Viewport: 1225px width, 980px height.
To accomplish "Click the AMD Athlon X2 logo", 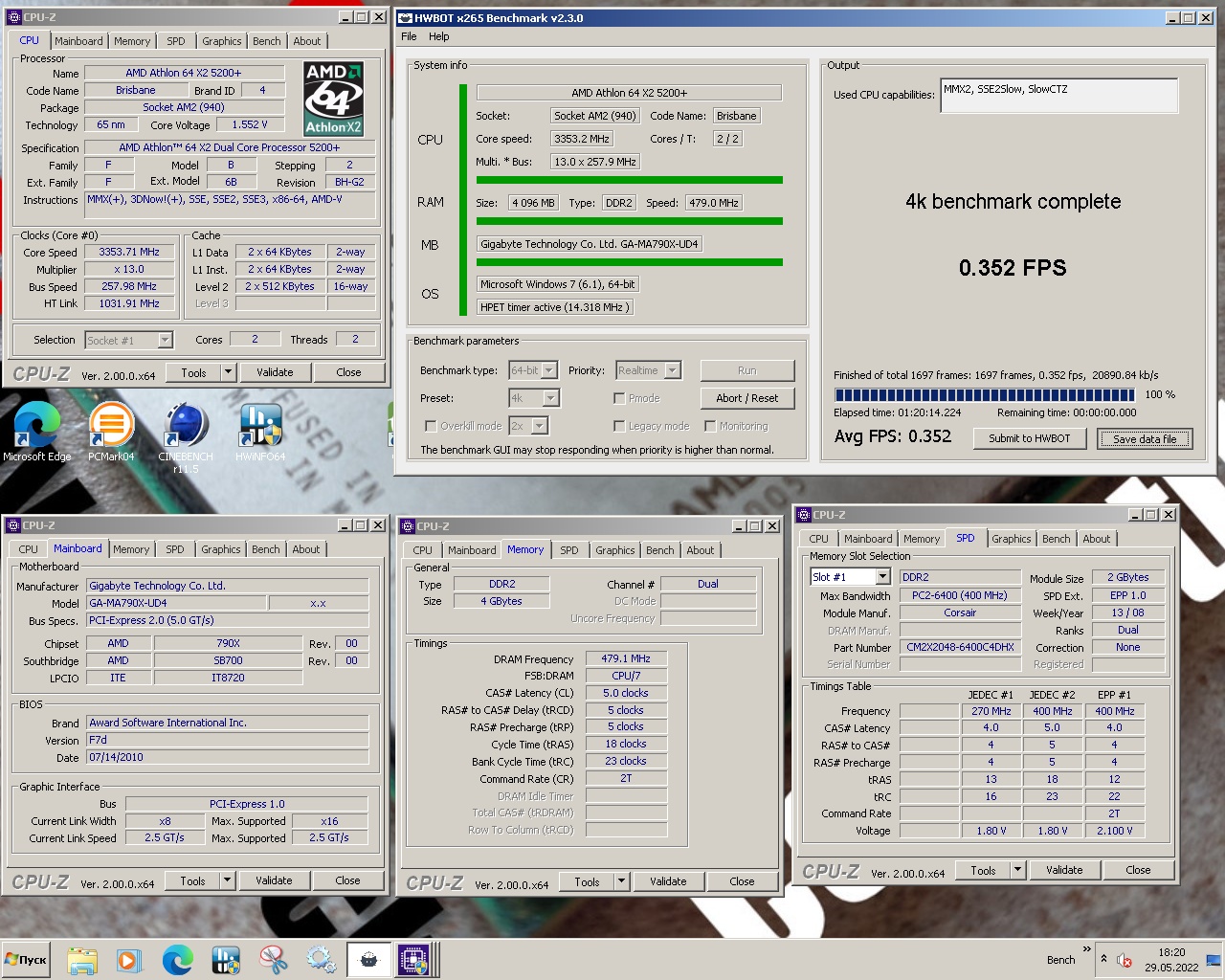I will tap(333, 99).
